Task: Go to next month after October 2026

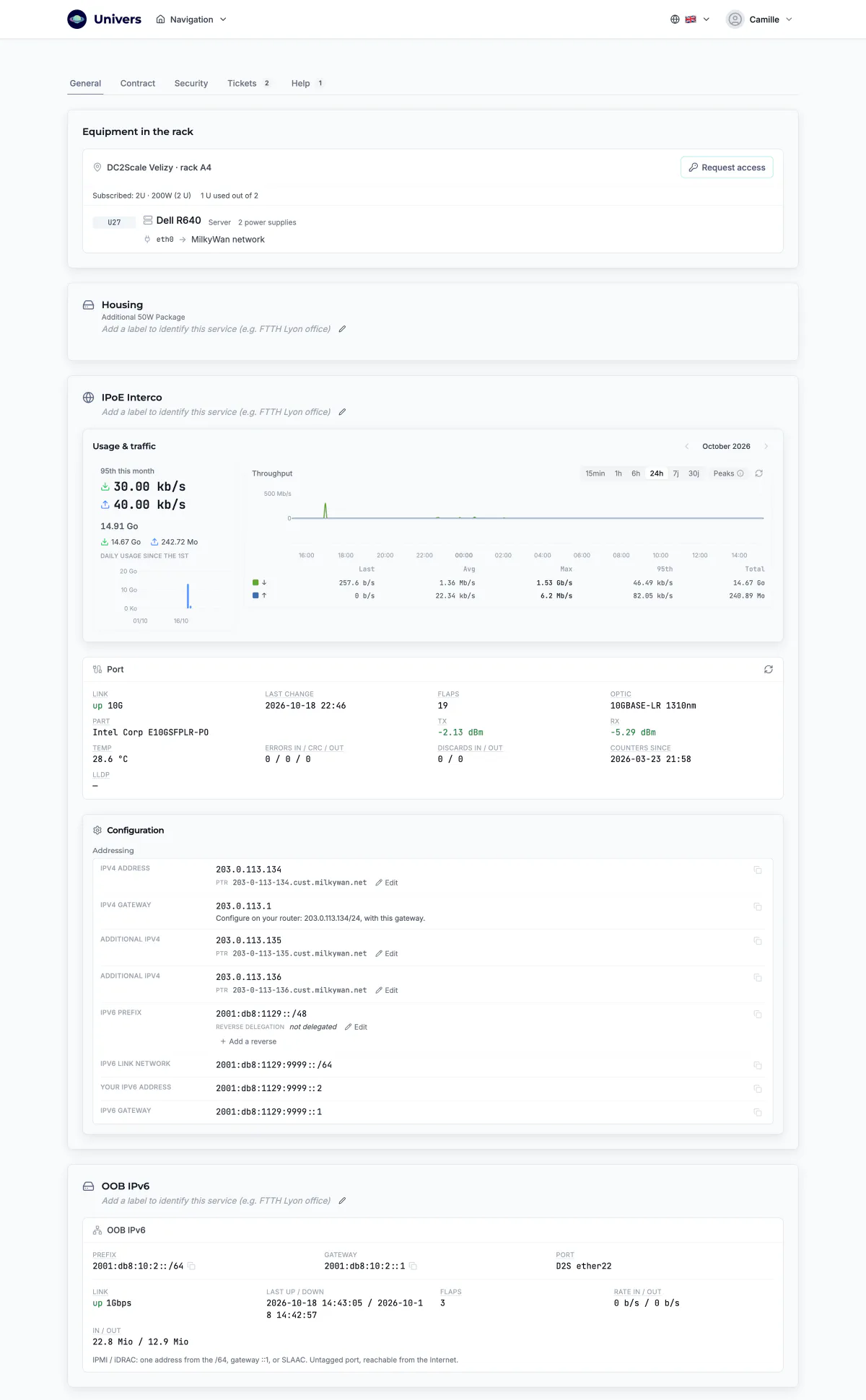Action: pyautogui.click(x=766, y=447)
